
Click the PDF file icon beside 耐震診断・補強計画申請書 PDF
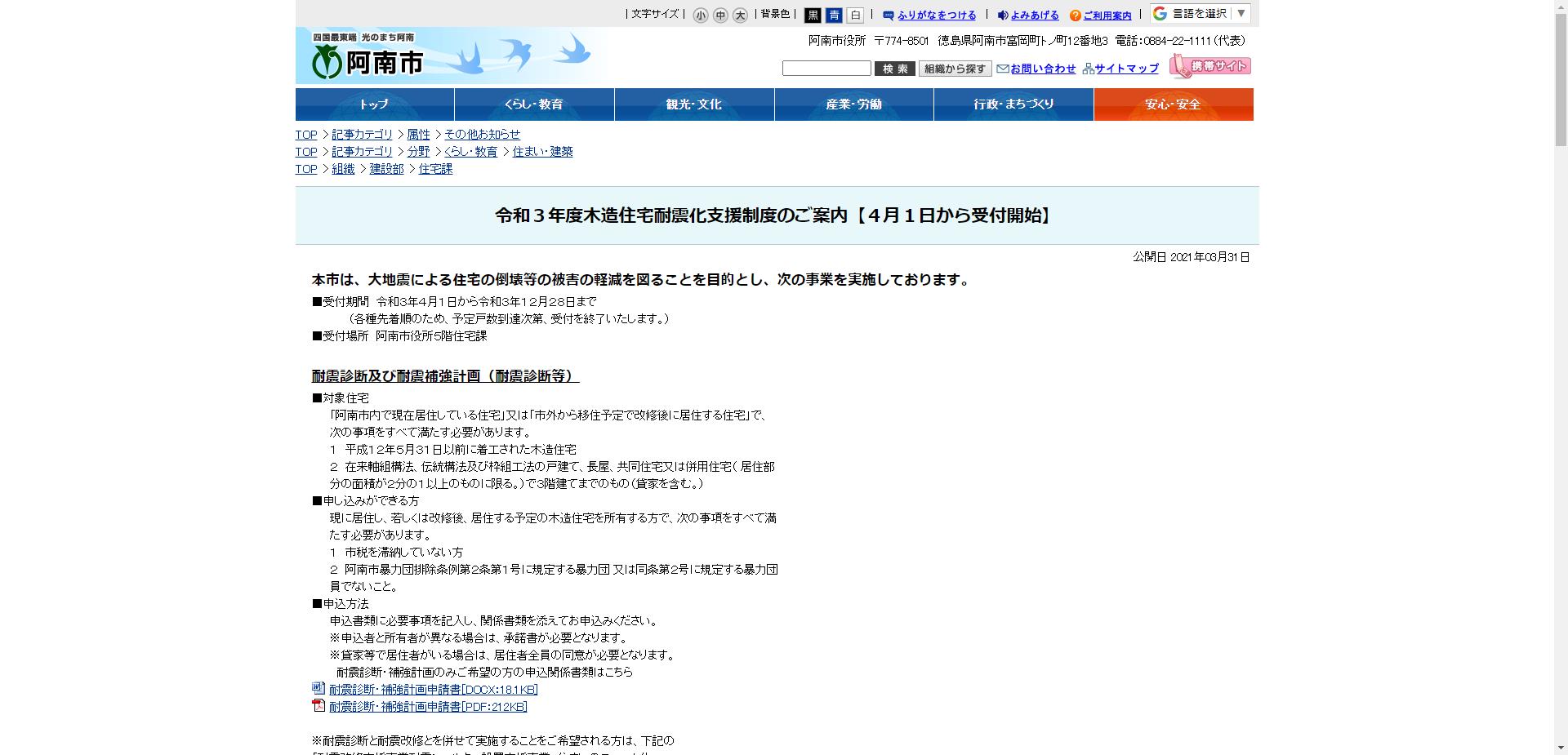[318, 707]
